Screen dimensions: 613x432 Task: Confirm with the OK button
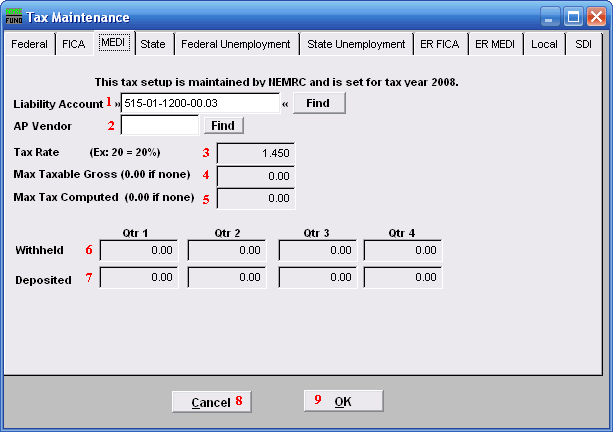[x=343, y=401]
